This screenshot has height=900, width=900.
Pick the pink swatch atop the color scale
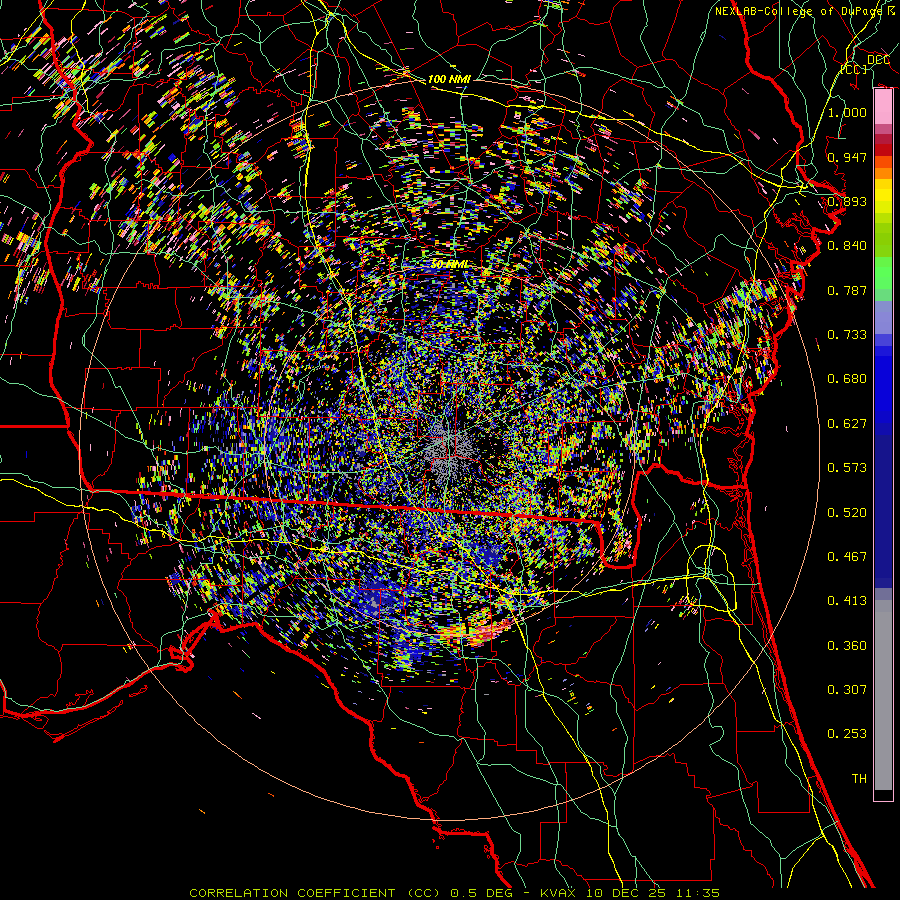(883, 107)
